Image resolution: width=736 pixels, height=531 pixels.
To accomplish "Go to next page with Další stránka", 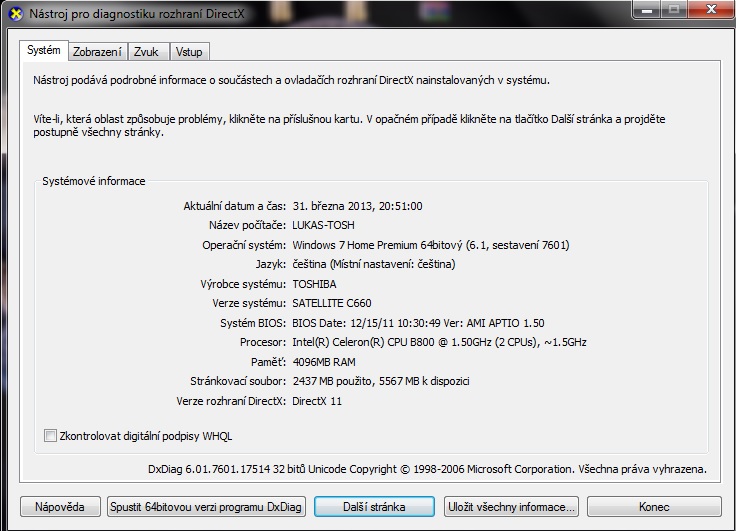I will click(374, 506).
